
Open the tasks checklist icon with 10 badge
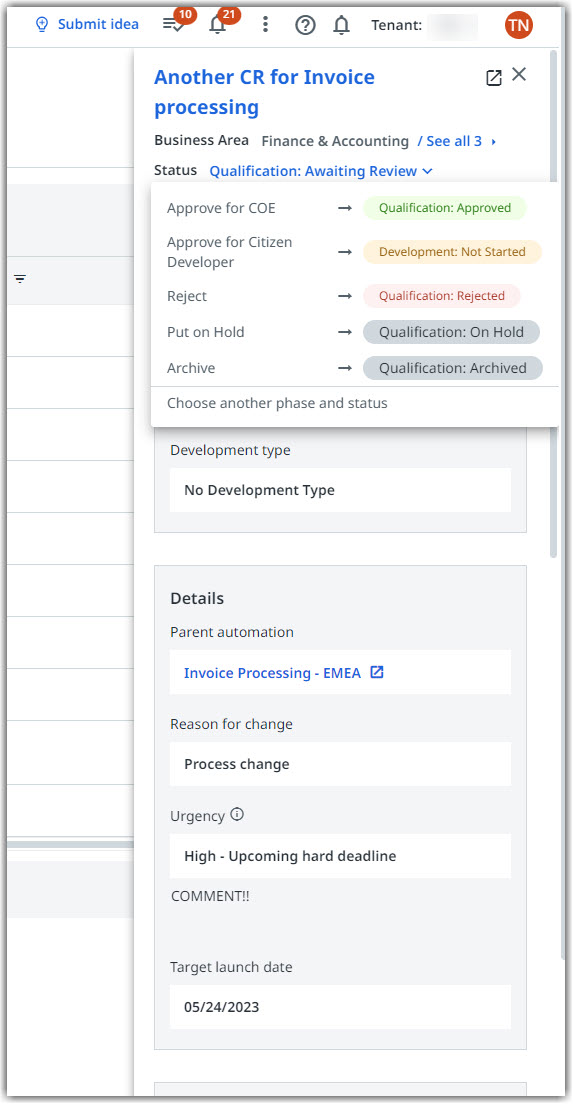tap(172, 25)
